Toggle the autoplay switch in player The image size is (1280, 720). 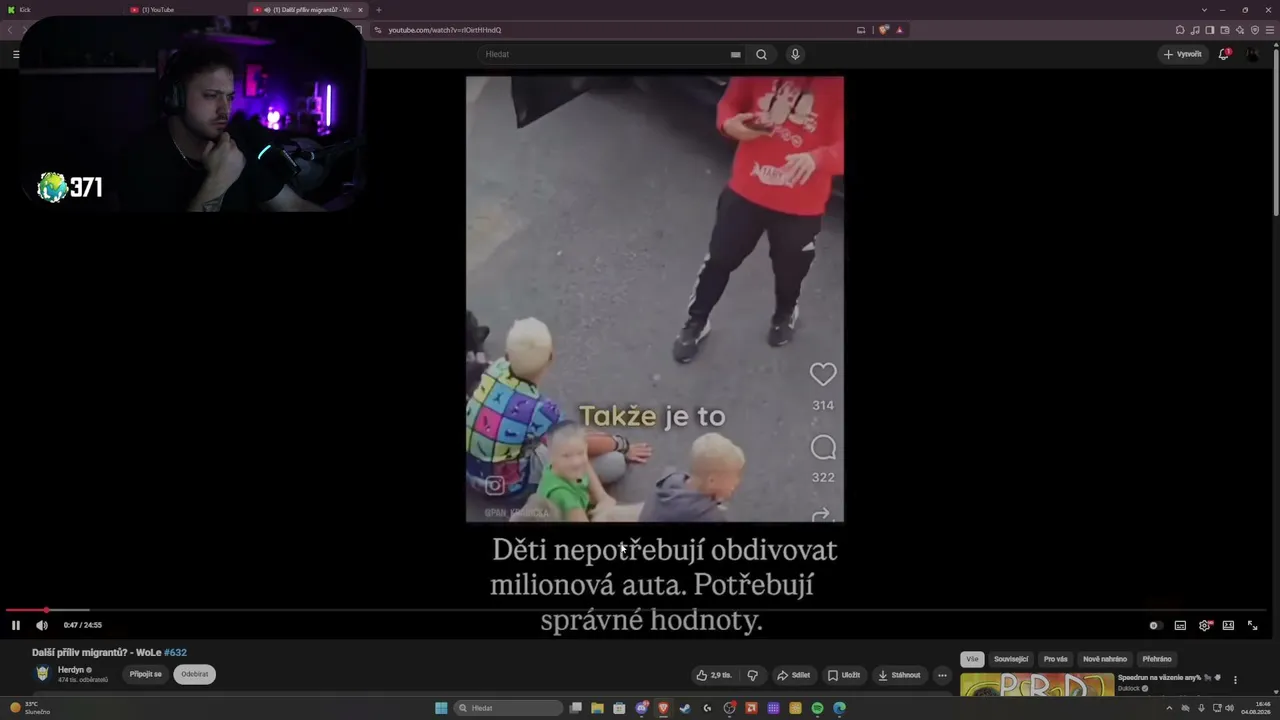point(1154,625)
